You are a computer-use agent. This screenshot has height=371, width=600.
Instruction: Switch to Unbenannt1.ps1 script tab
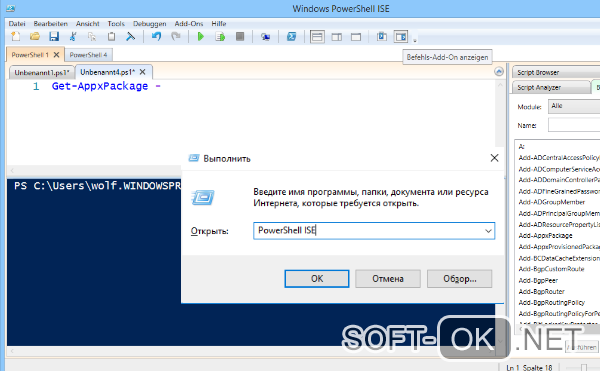pyautogui.click(x=42, y=72)
